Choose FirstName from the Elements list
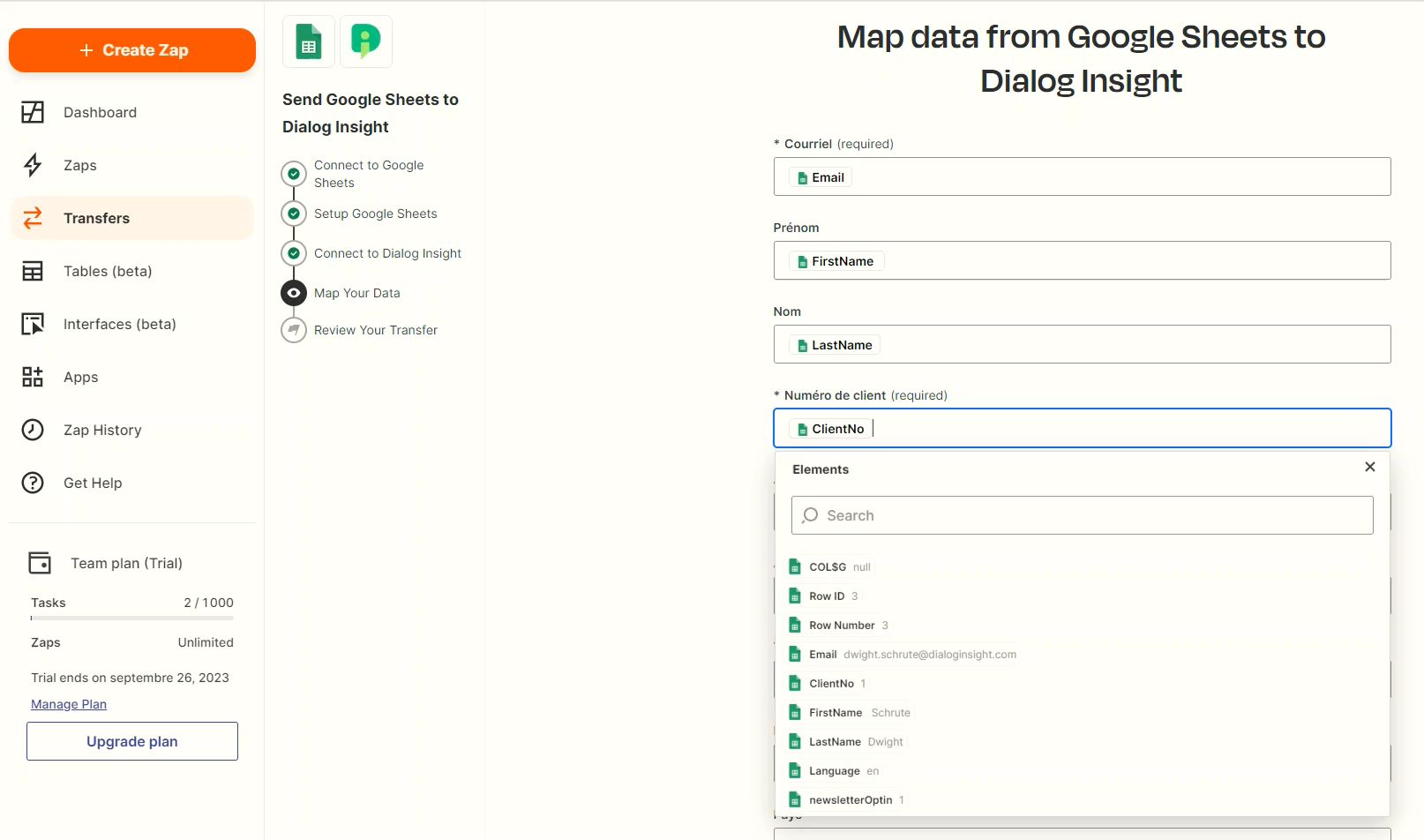The image size is (1424, 840). 850,713
